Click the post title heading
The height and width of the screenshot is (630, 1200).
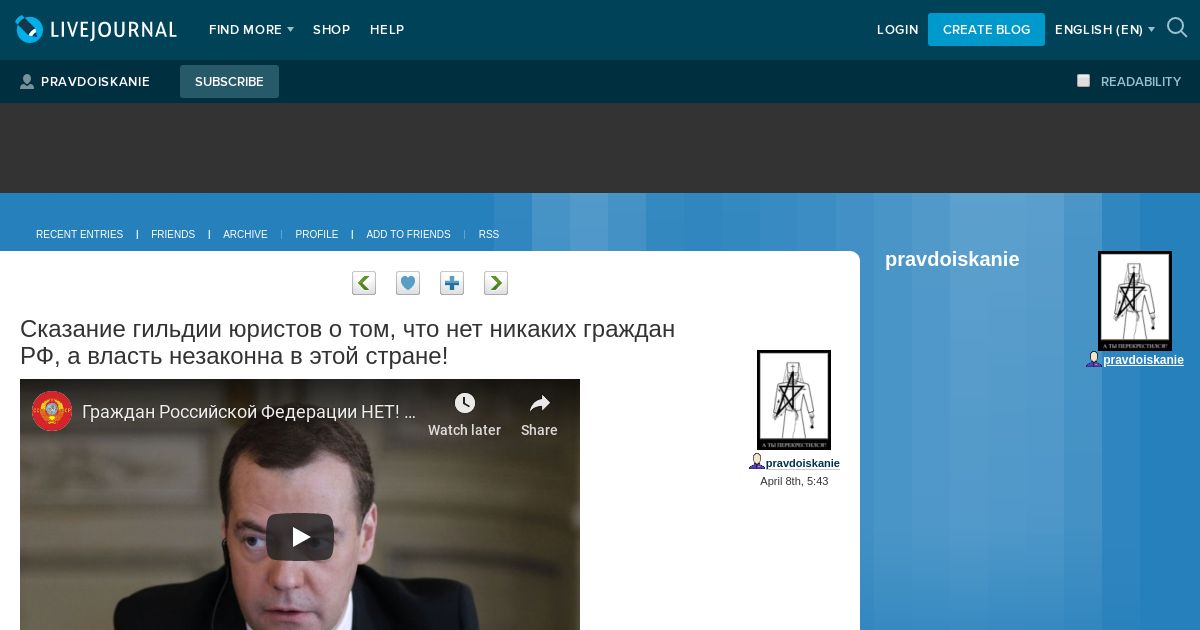pyautogui.click(x=347, y=342)
